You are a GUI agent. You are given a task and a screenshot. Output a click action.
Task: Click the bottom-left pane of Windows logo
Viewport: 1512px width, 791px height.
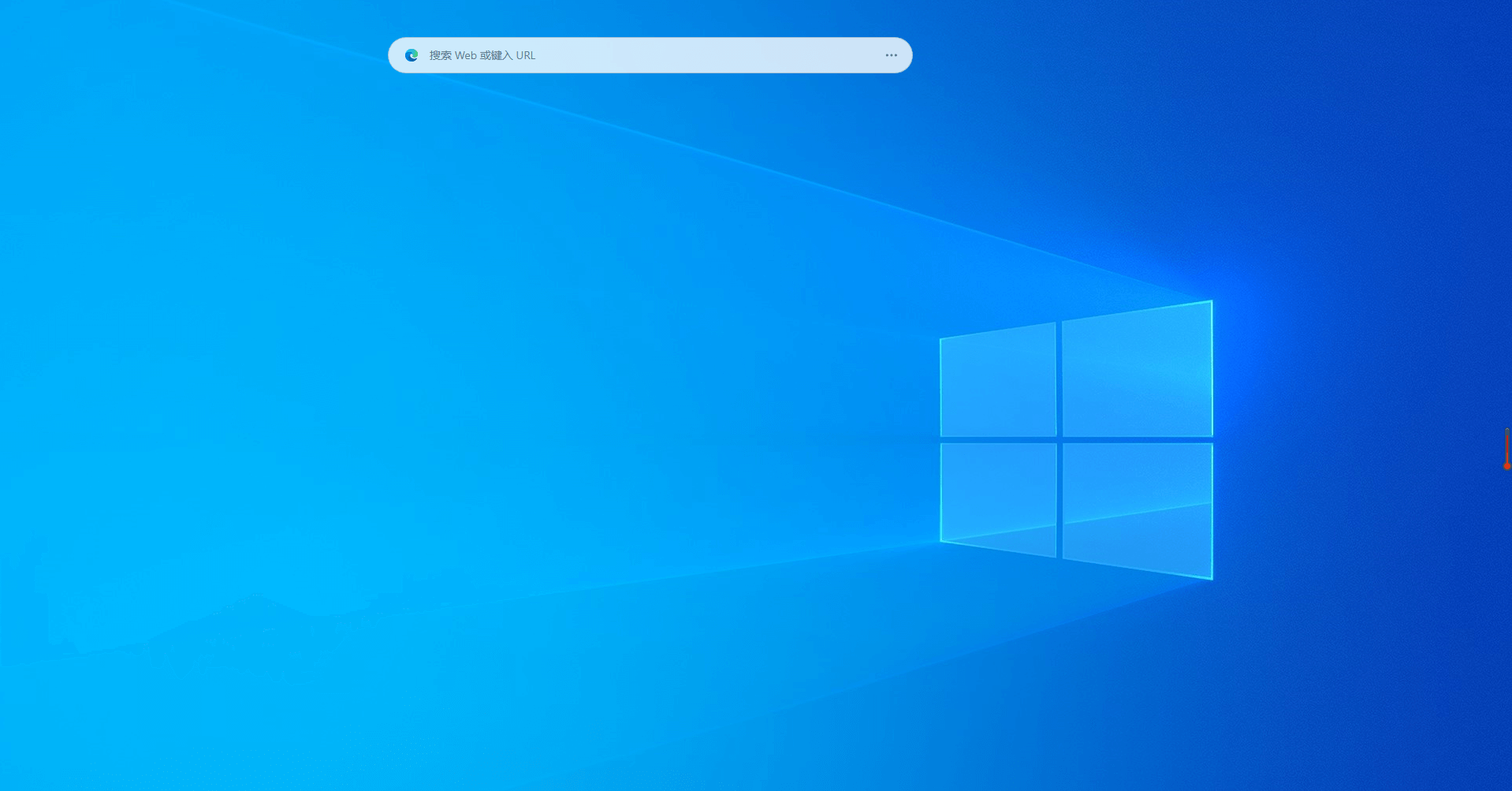(998, 495)
